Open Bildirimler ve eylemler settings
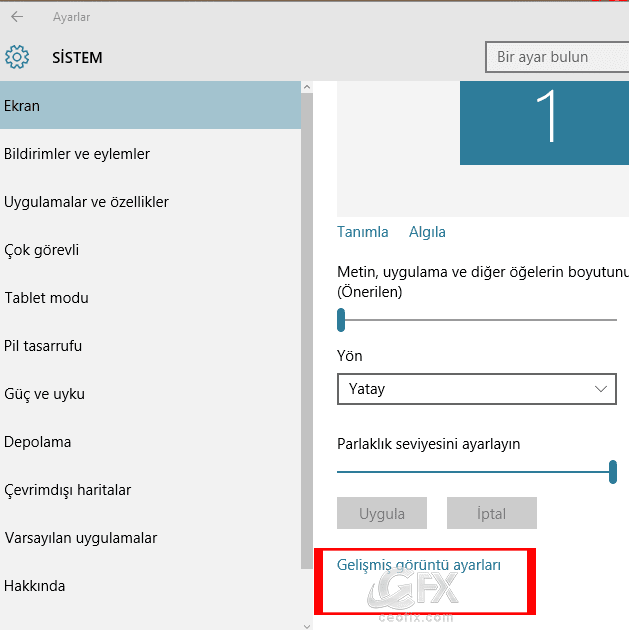 tap(150, 153)
